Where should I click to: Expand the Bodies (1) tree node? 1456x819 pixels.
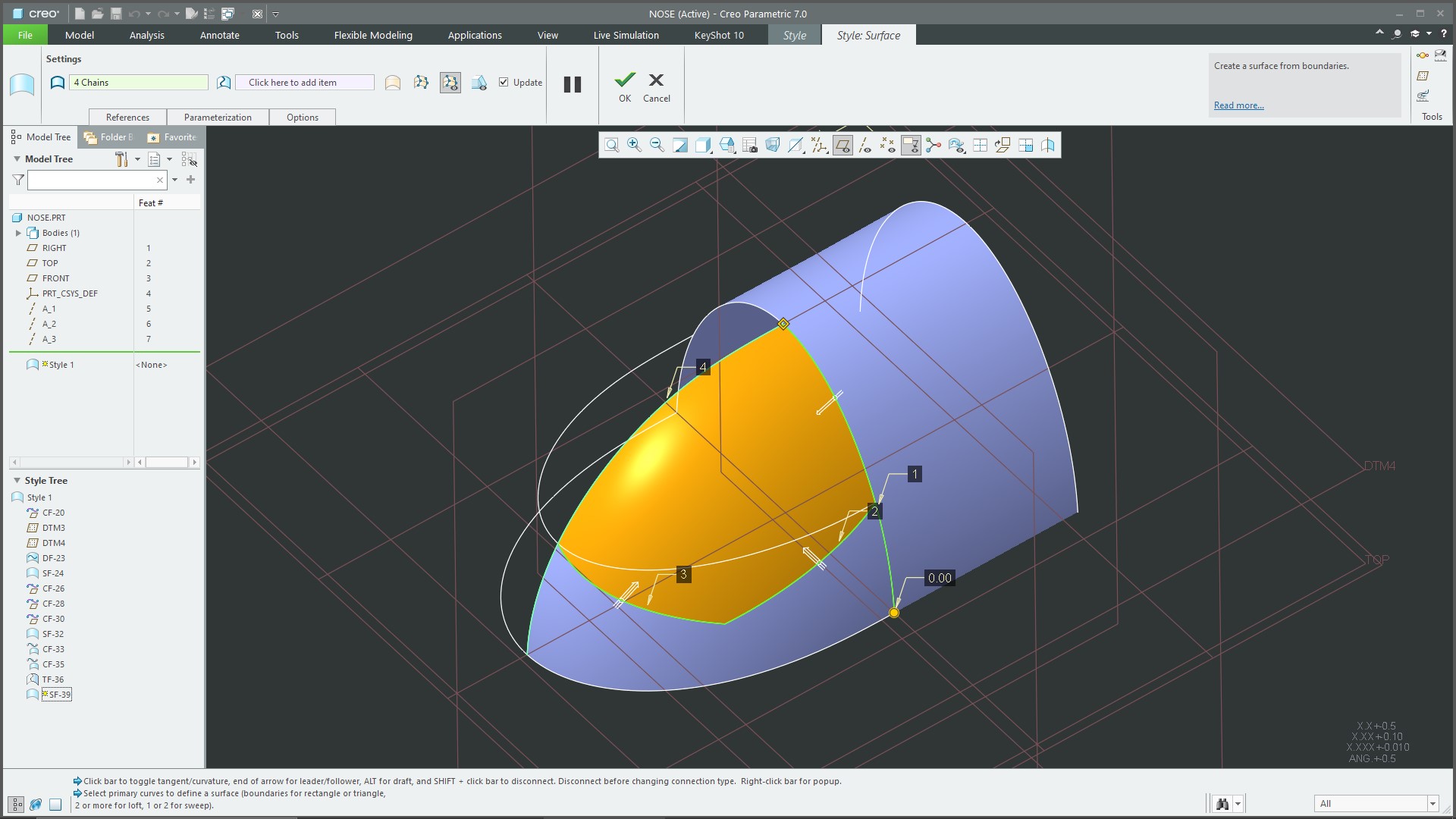point(18,233)
